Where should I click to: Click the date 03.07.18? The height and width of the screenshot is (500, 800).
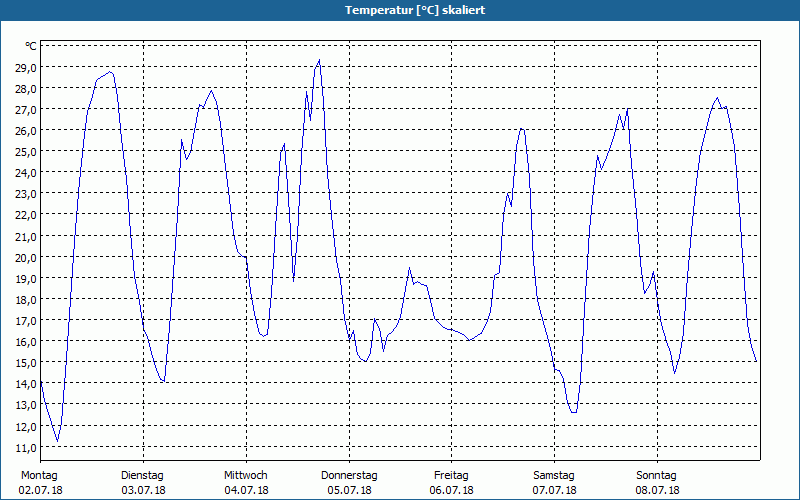point(144,490)
